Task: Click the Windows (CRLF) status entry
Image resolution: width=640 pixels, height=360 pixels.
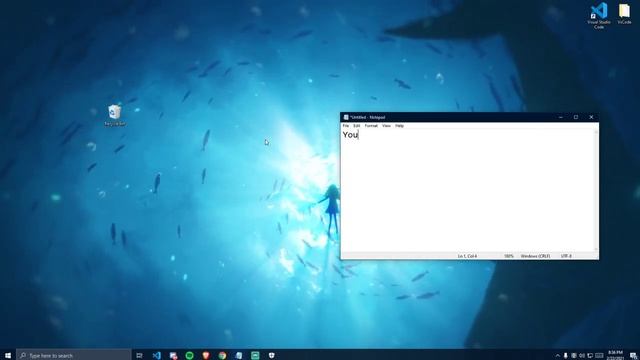Action: pyautogui.click(x=535, y=256)
